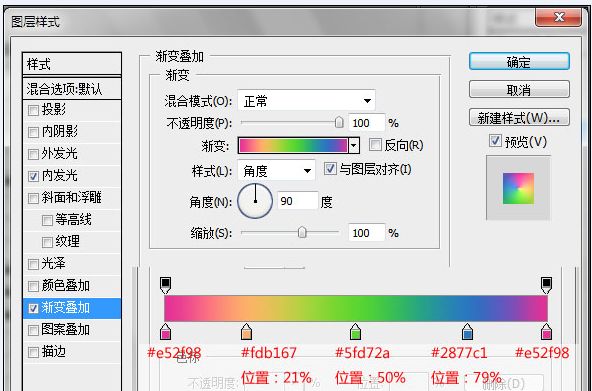Enable the 斜面和浮雕 checkbox
The image size is (592, 391).
[x=33, y=198]
